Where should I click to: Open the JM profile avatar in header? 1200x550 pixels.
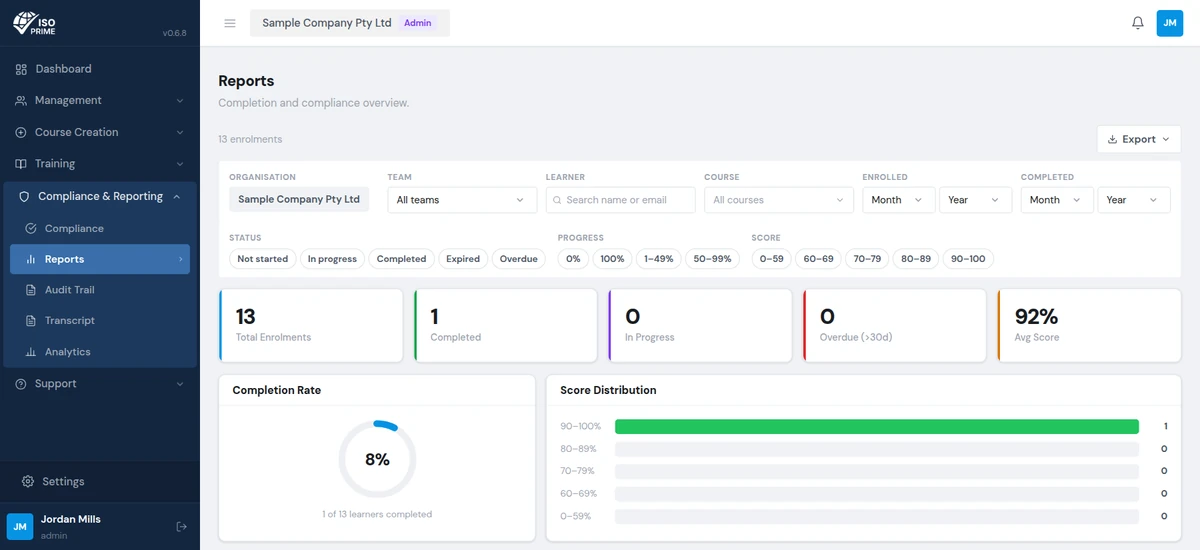(x=1170, y=23)
